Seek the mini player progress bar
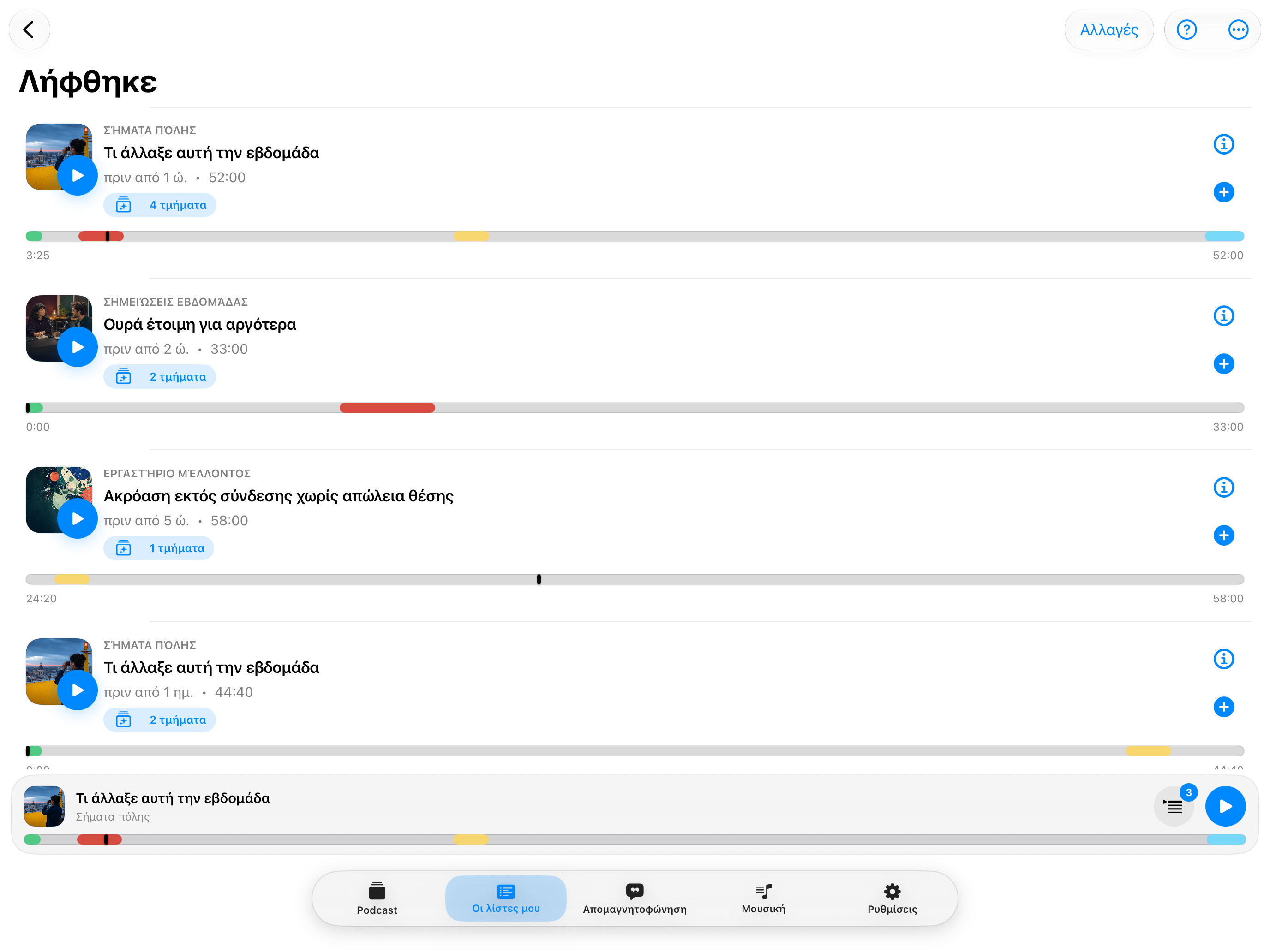This screenshot has height=952, width=1270. 635,839
